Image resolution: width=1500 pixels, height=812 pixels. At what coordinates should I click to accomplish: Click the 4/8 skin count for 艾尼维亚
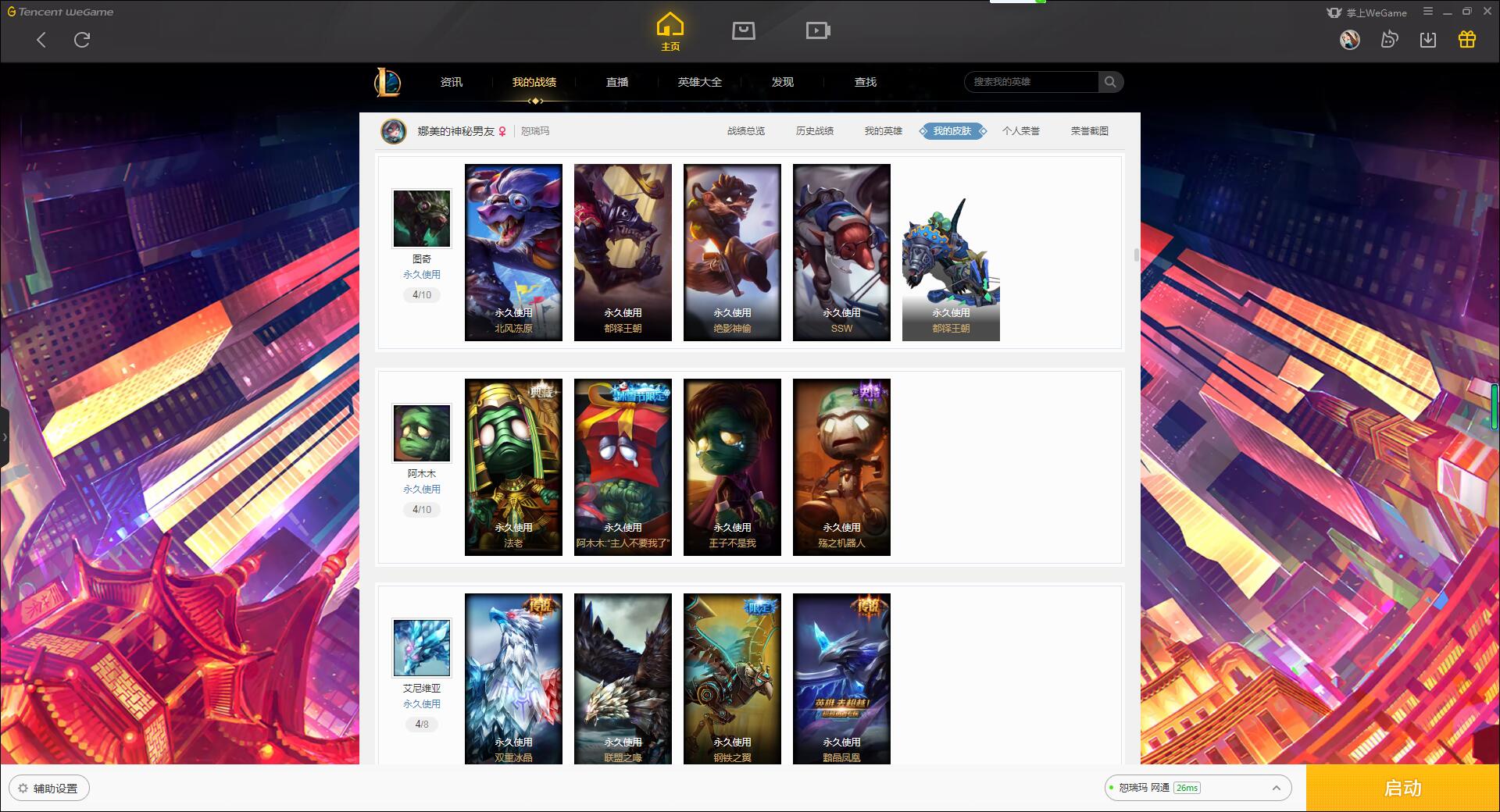422,725
